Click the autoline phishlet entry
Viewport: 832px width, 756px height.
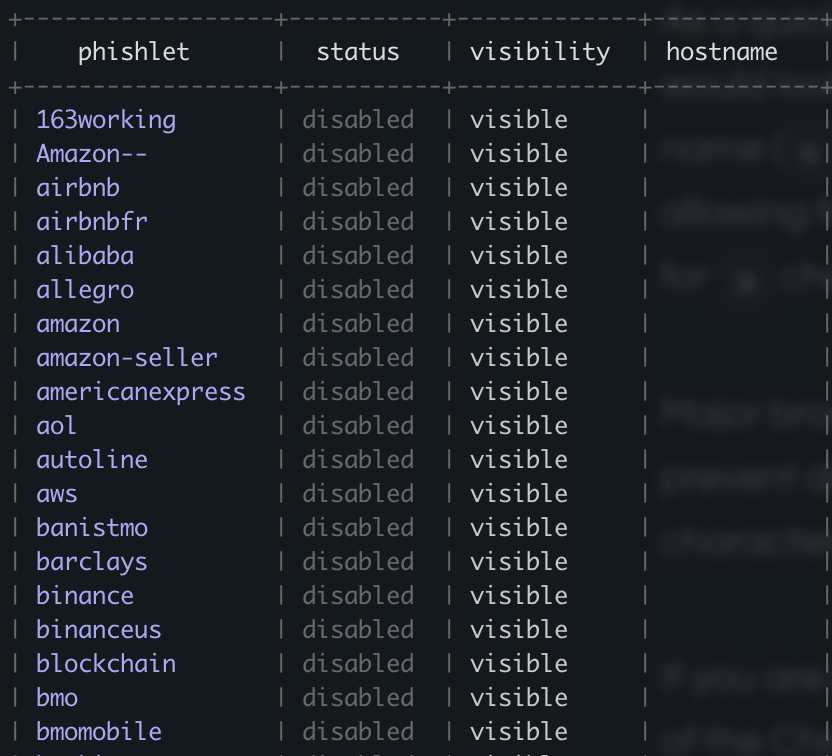[92, 460]
